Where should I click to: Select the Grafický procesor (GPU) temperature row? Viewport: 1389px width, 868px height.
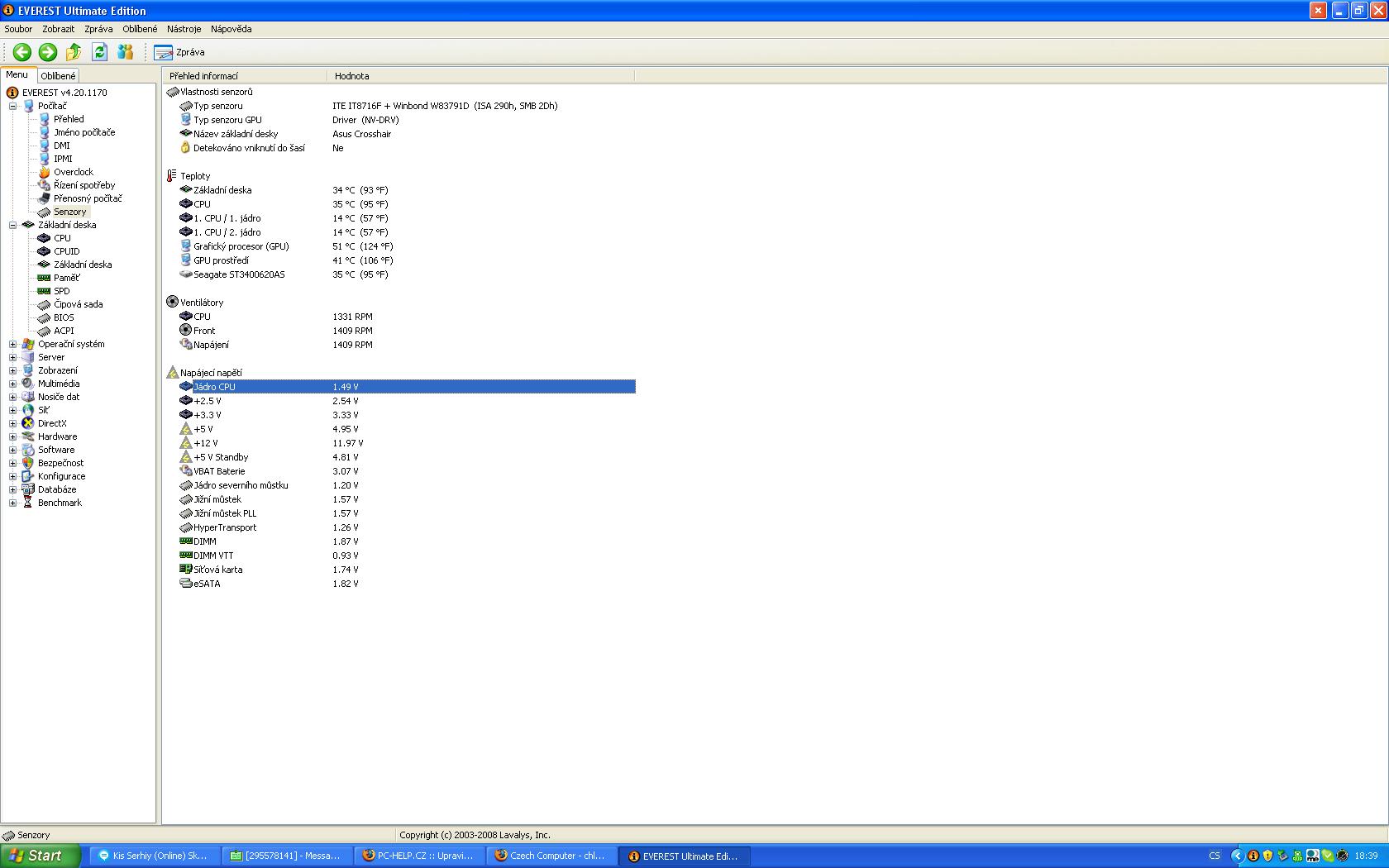click(407, 246)
